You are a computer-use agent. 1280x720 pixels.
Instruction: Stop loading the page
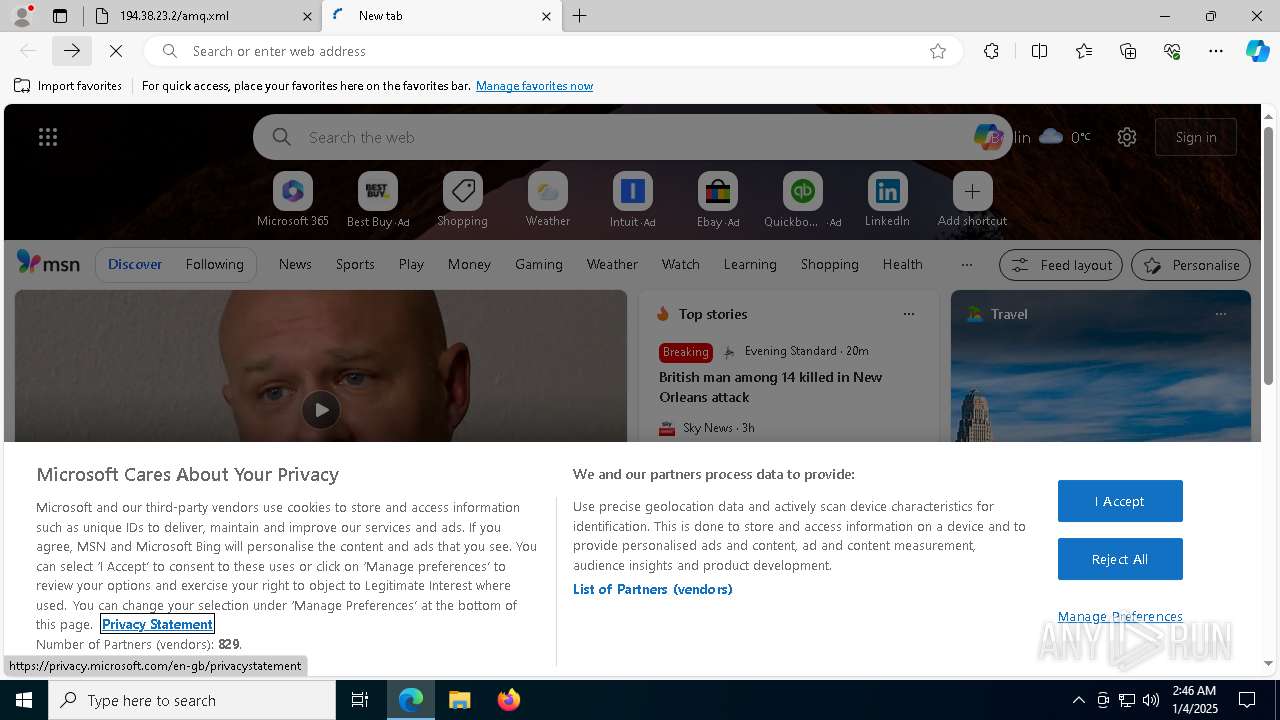pos(116,51)
